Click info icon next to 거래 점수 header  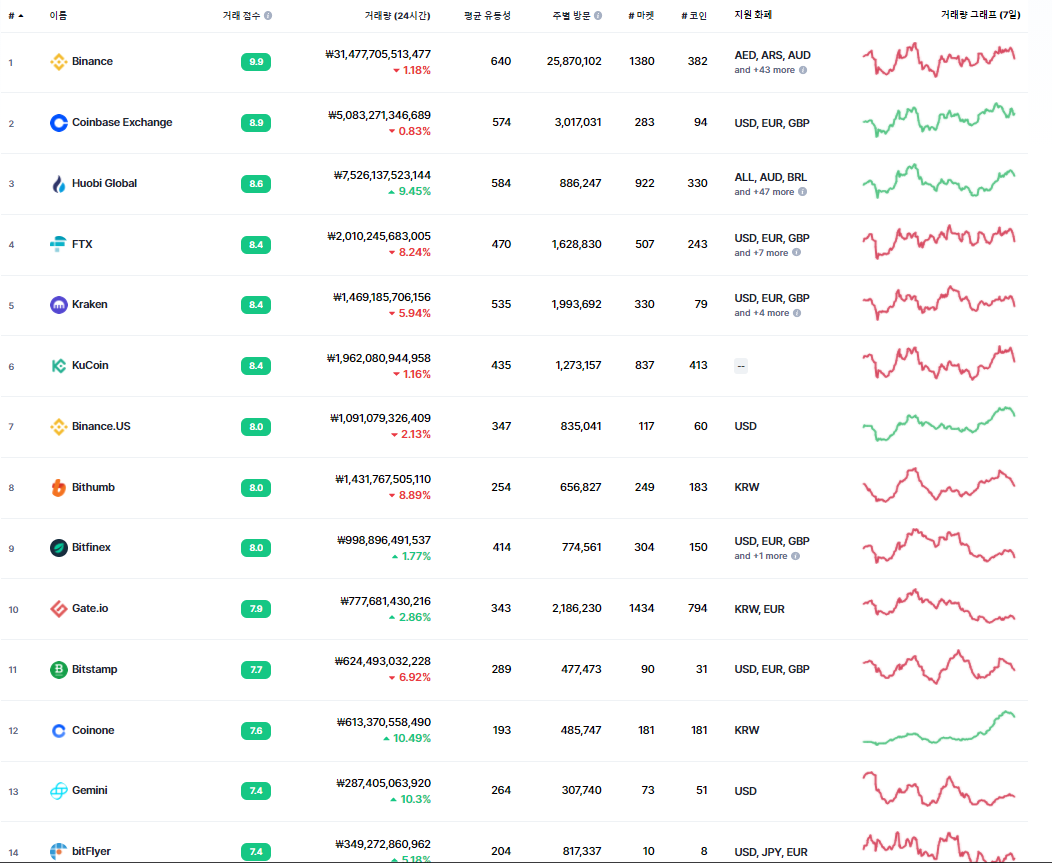click(x=268, y=15)
